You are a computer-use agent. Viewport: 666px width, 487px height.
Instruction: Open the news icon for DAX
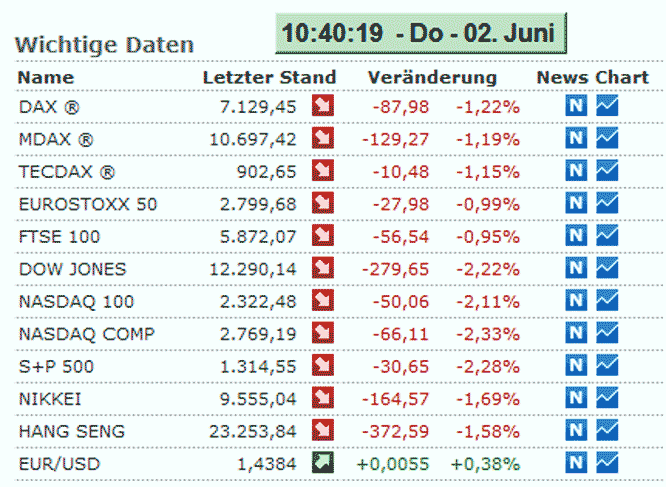point(576,106)
